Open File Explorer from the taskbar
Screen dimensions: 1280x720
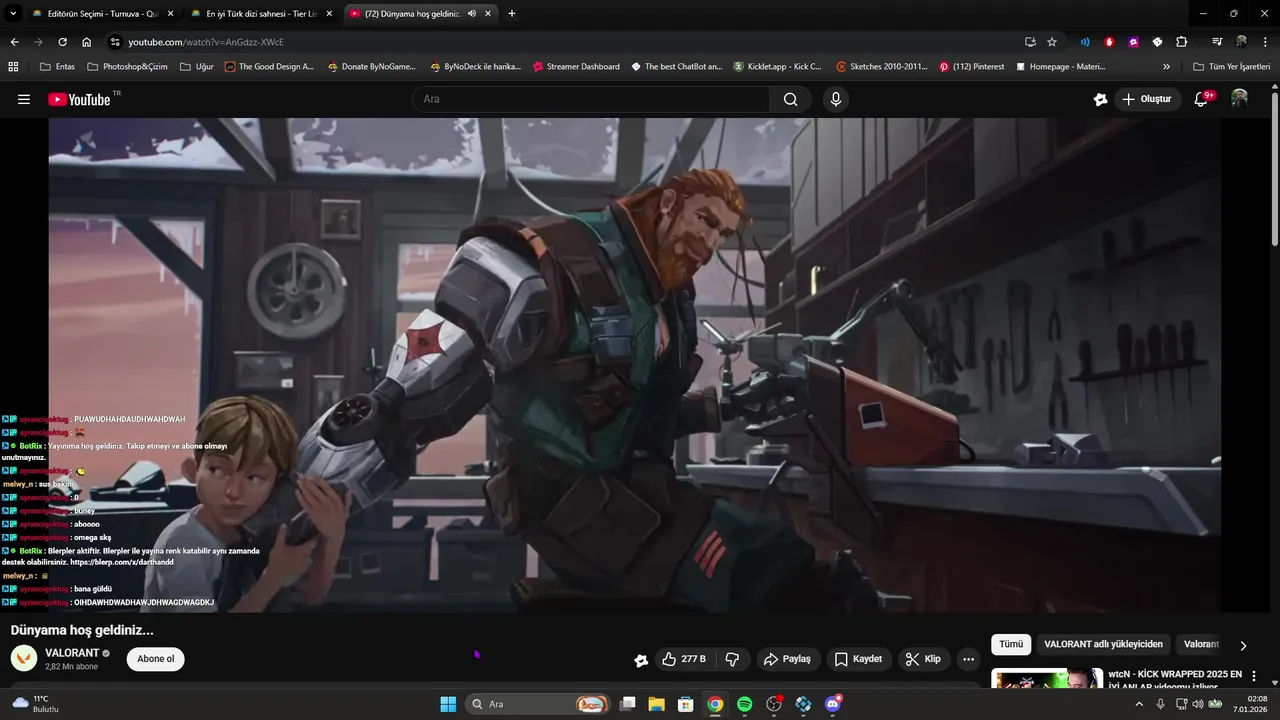coord(656,704)
